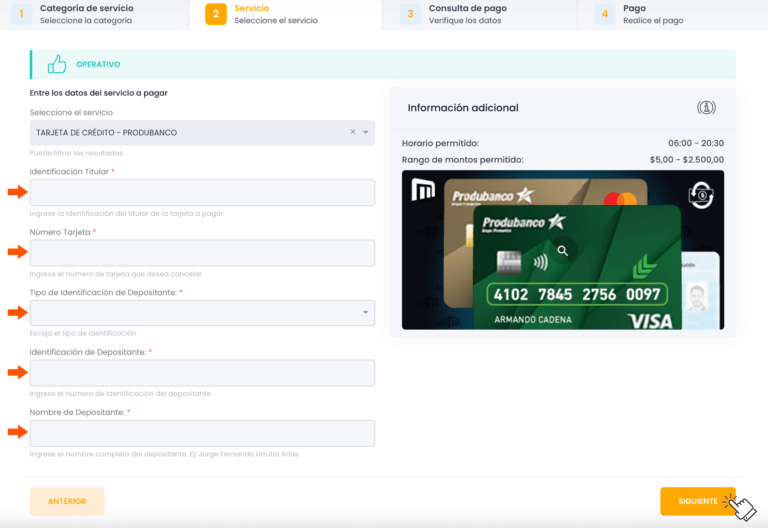Image resolution: width=768 pixels, height=528 pixels.
Task: Click the M logo on the card image
Action: (x=423, y=190)
